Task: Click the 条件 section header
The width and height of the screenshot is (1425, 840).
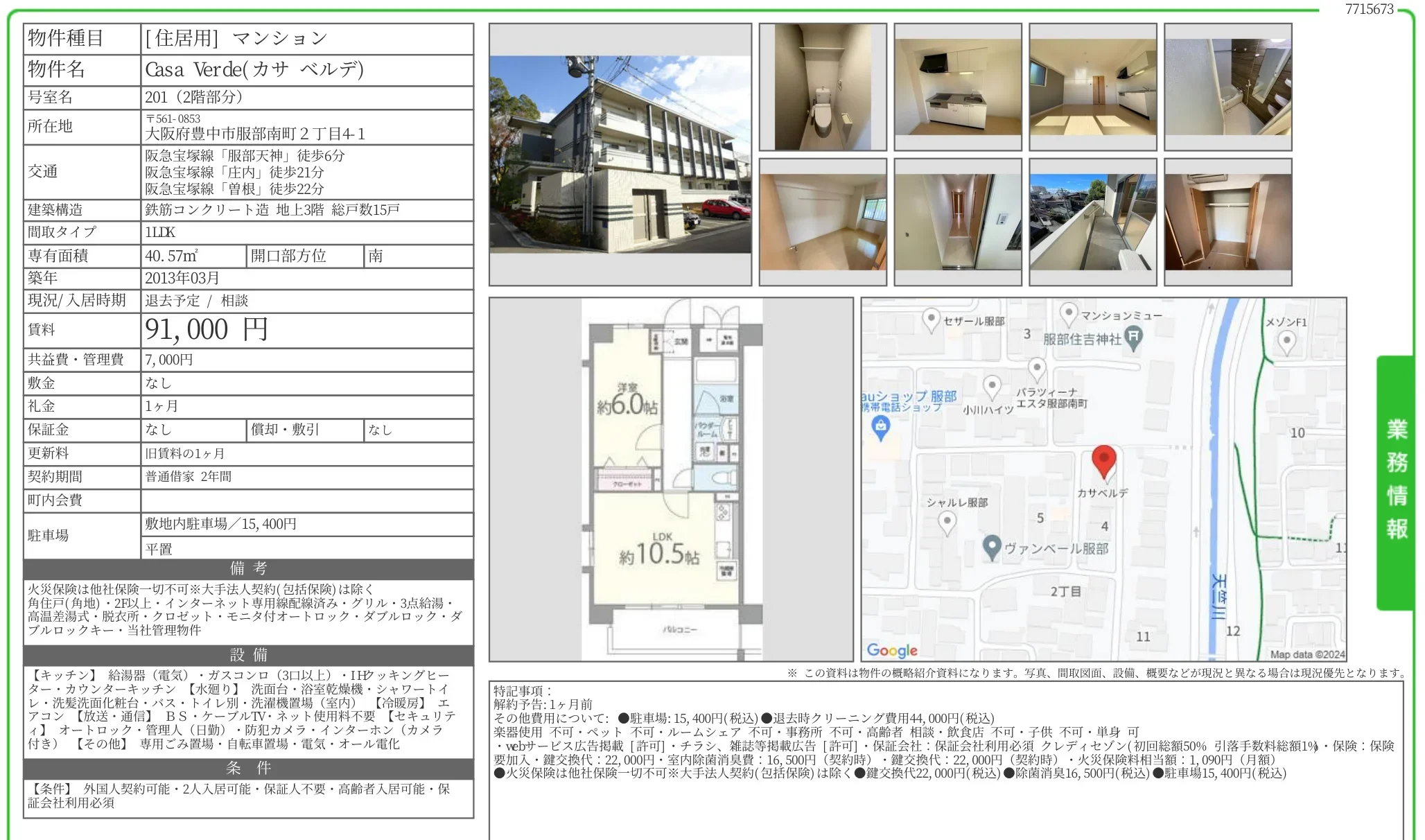Action: [249, 769]
